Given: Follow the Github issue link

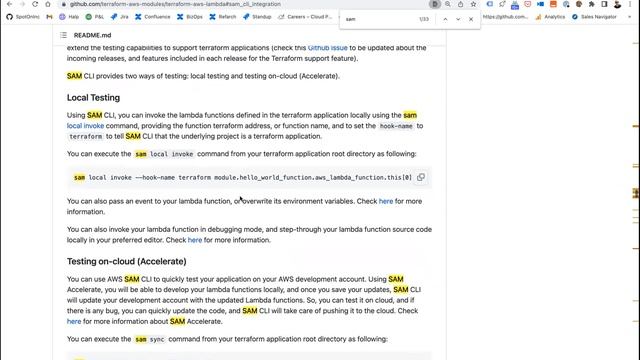Looking at the screenshot, I should coord(328,48).
